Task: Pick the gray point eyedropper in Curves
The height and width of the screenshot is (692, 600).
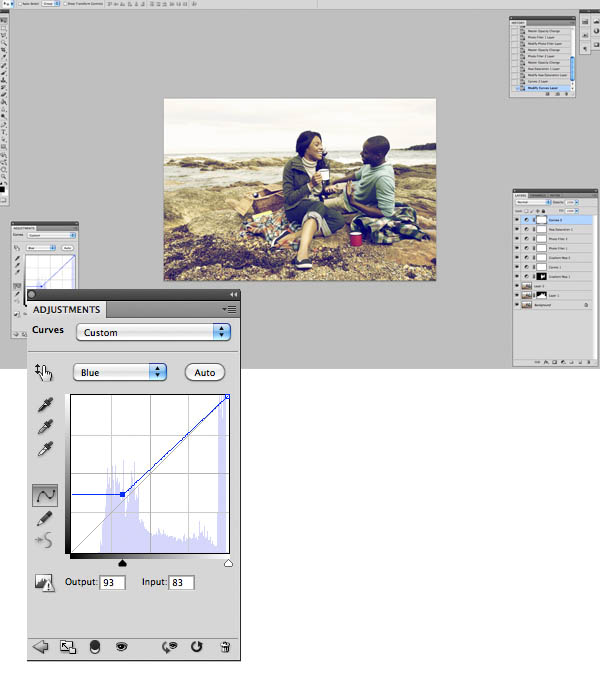Action: click(44, 427)
